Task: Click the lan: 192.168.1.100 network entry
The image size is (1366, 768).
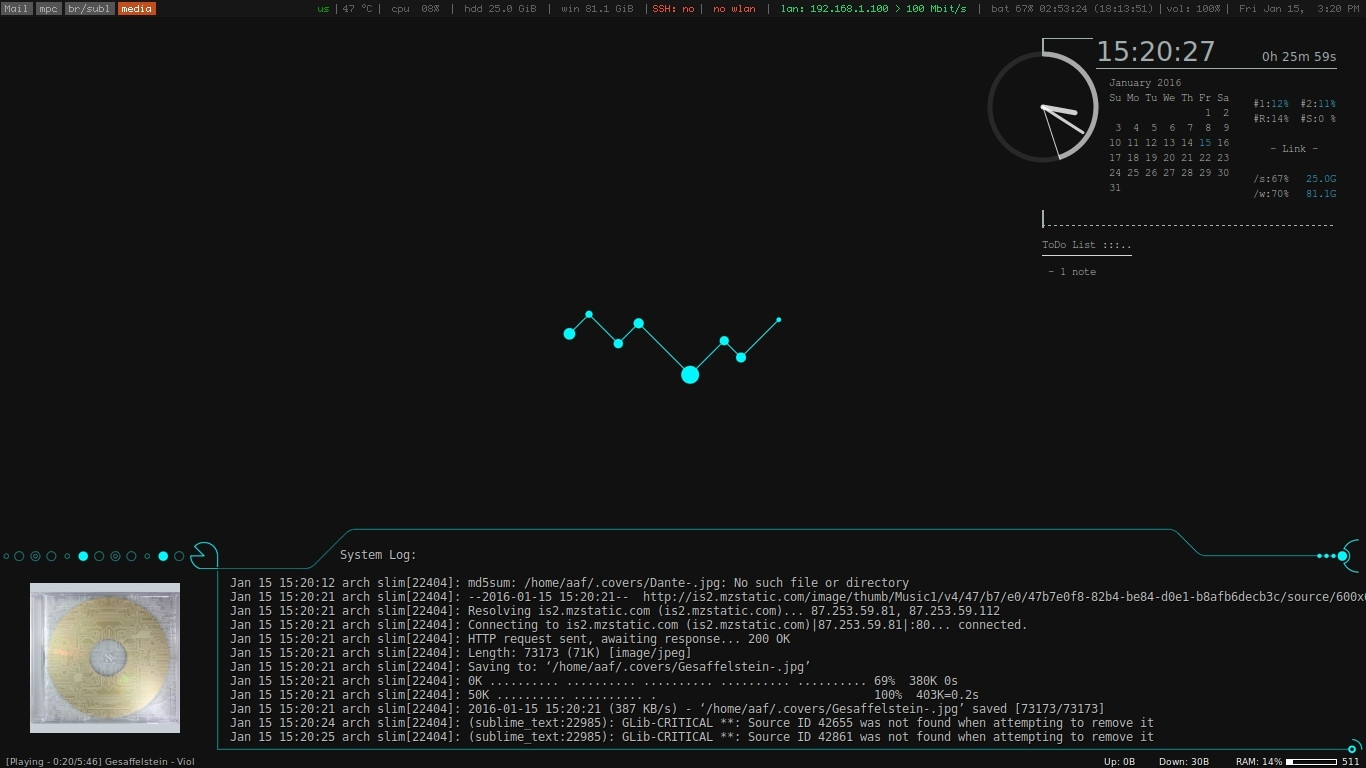Action: pos(873,8)
